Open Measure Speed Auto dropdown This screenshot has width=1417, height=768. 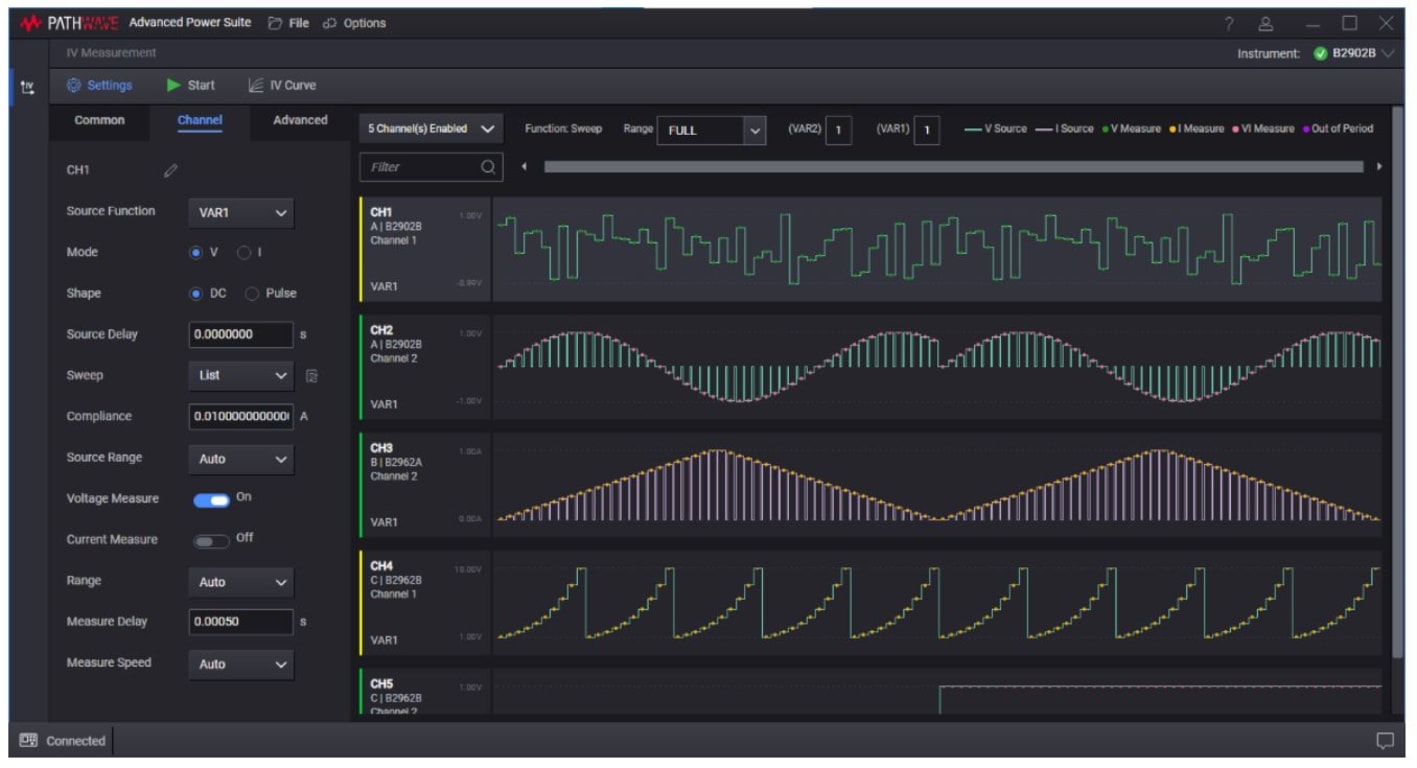click(x=241, y=664)
